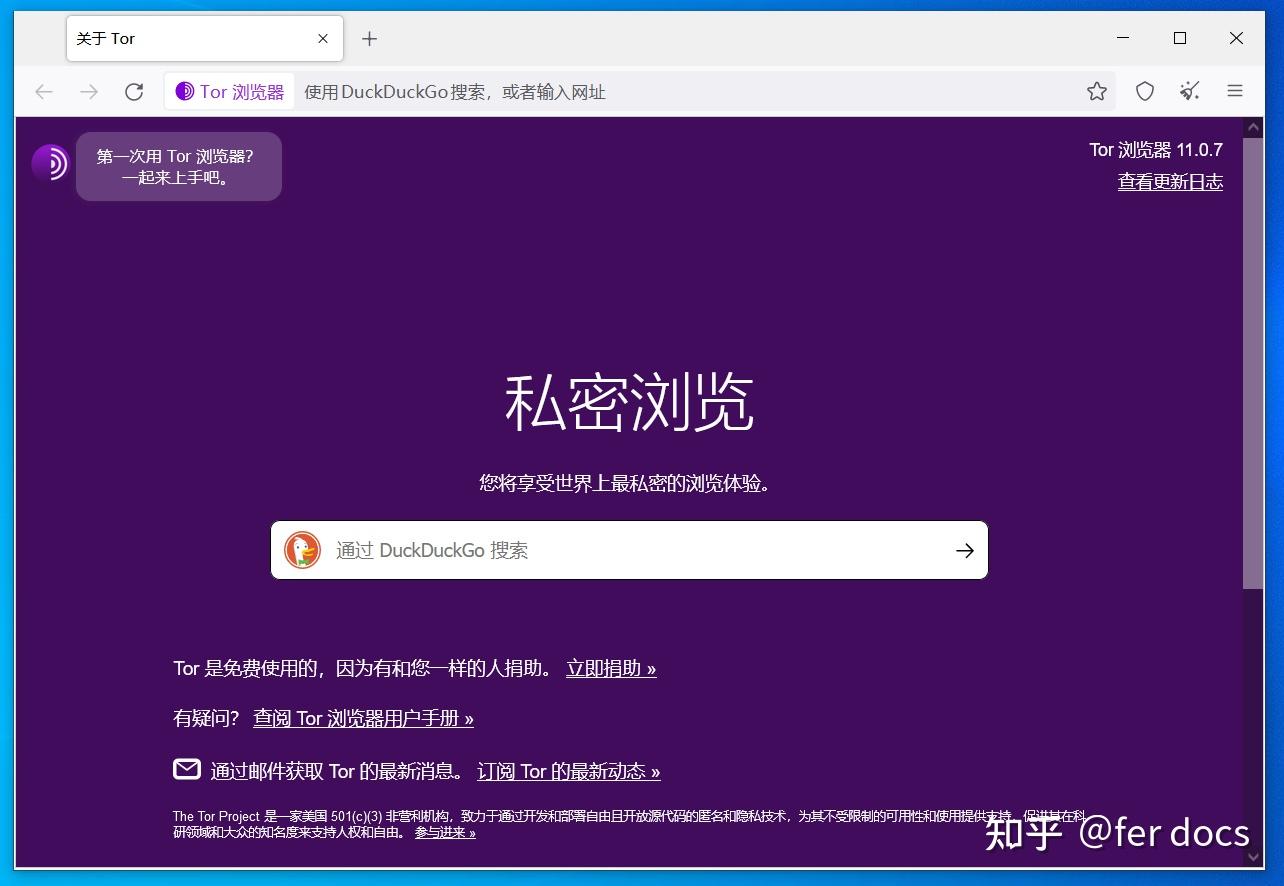
Task: Bookmark this page with the star icon
Action: point(1096,91)
